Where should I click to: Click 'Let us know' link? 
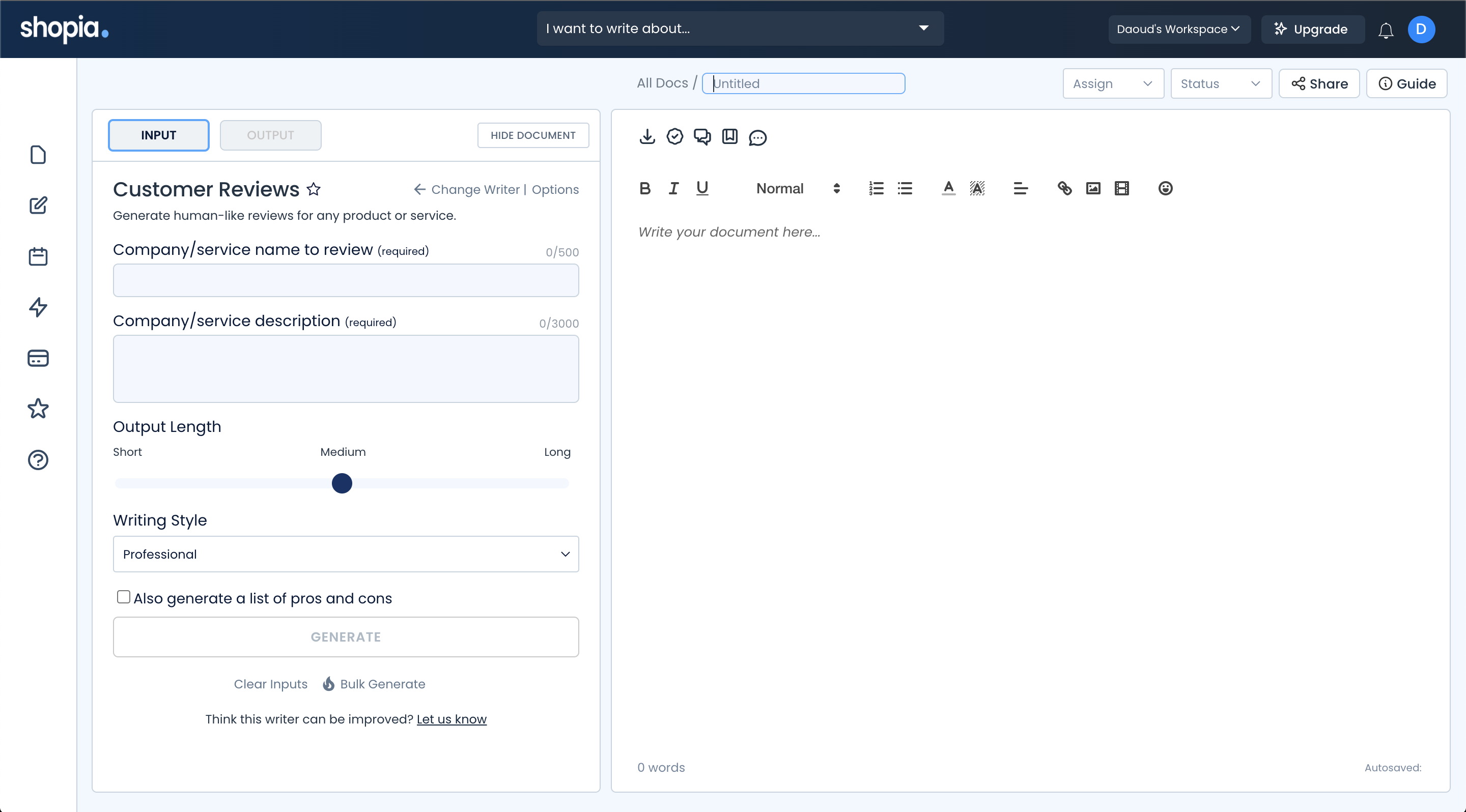pyautogui.click(x=452, y=719)
